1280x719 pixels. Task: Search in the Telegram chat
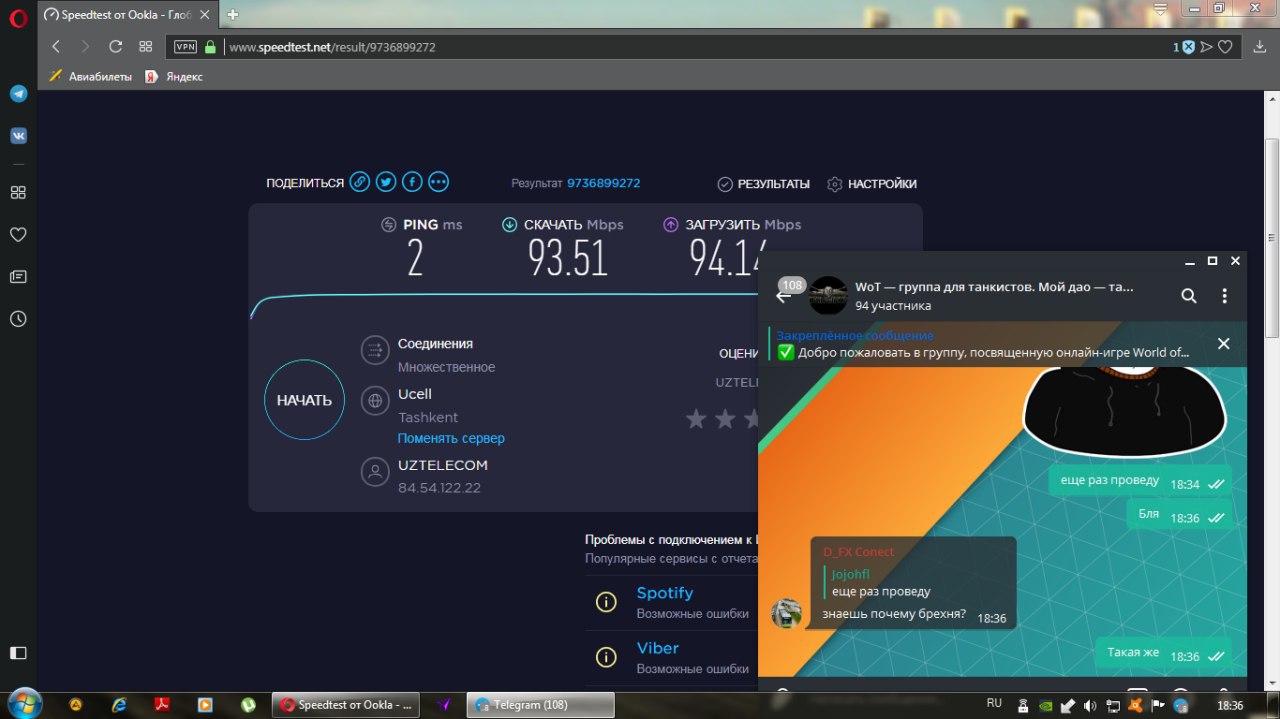point(1189,296)
